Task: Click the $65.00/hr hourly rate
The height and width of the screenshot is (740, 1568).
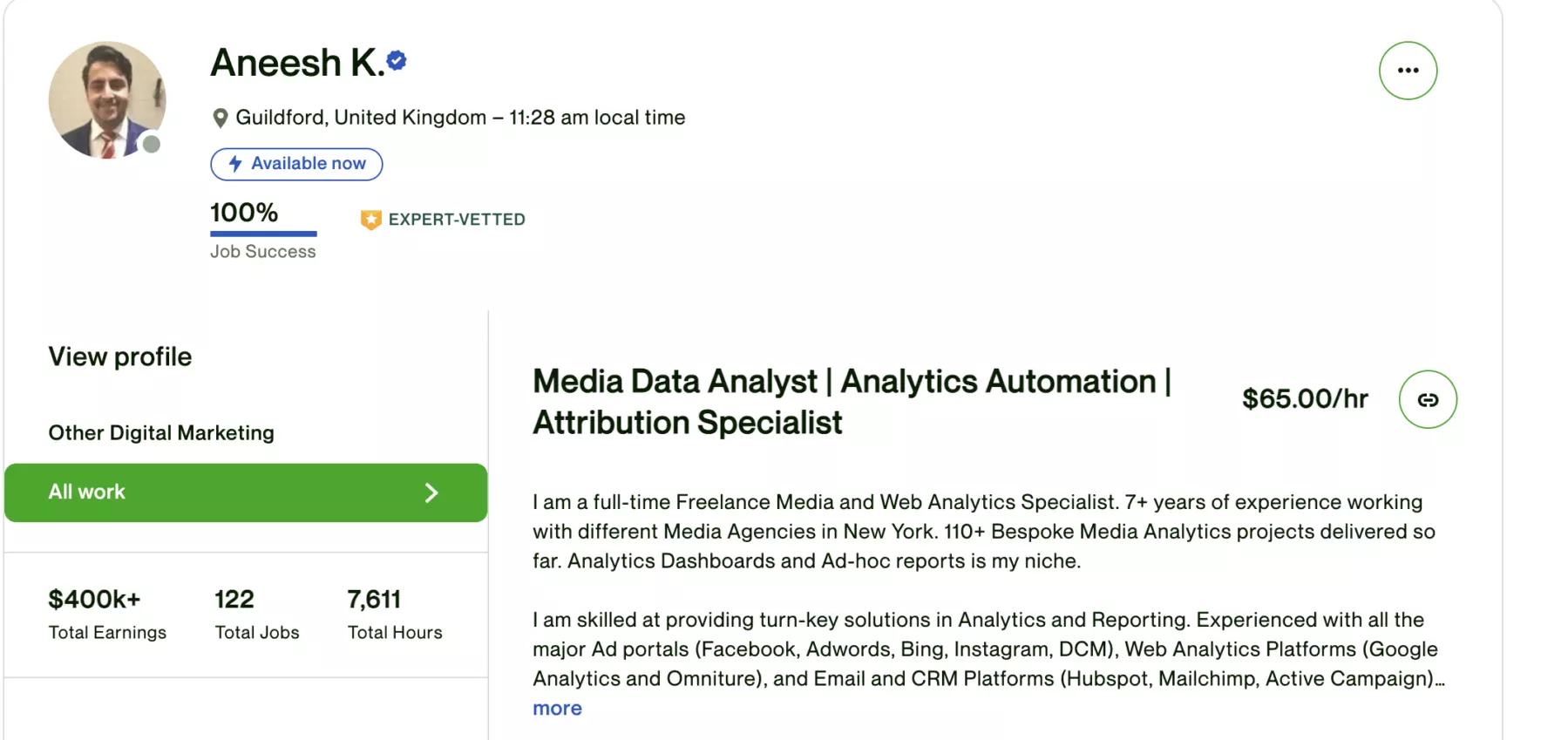Action: pos(1305,399)
